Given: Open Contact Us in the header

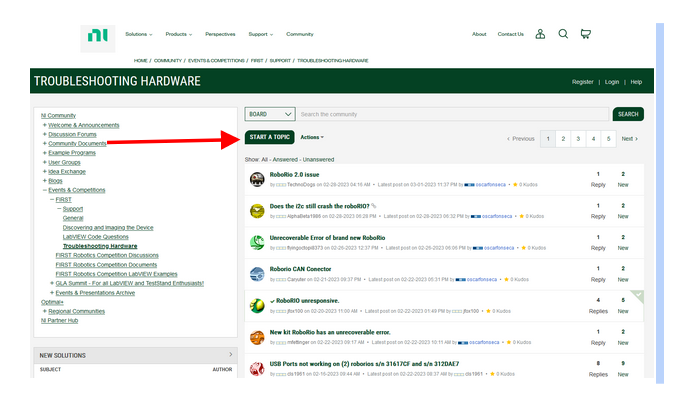Looking at the screenshot, I should (x=510, y=34).
